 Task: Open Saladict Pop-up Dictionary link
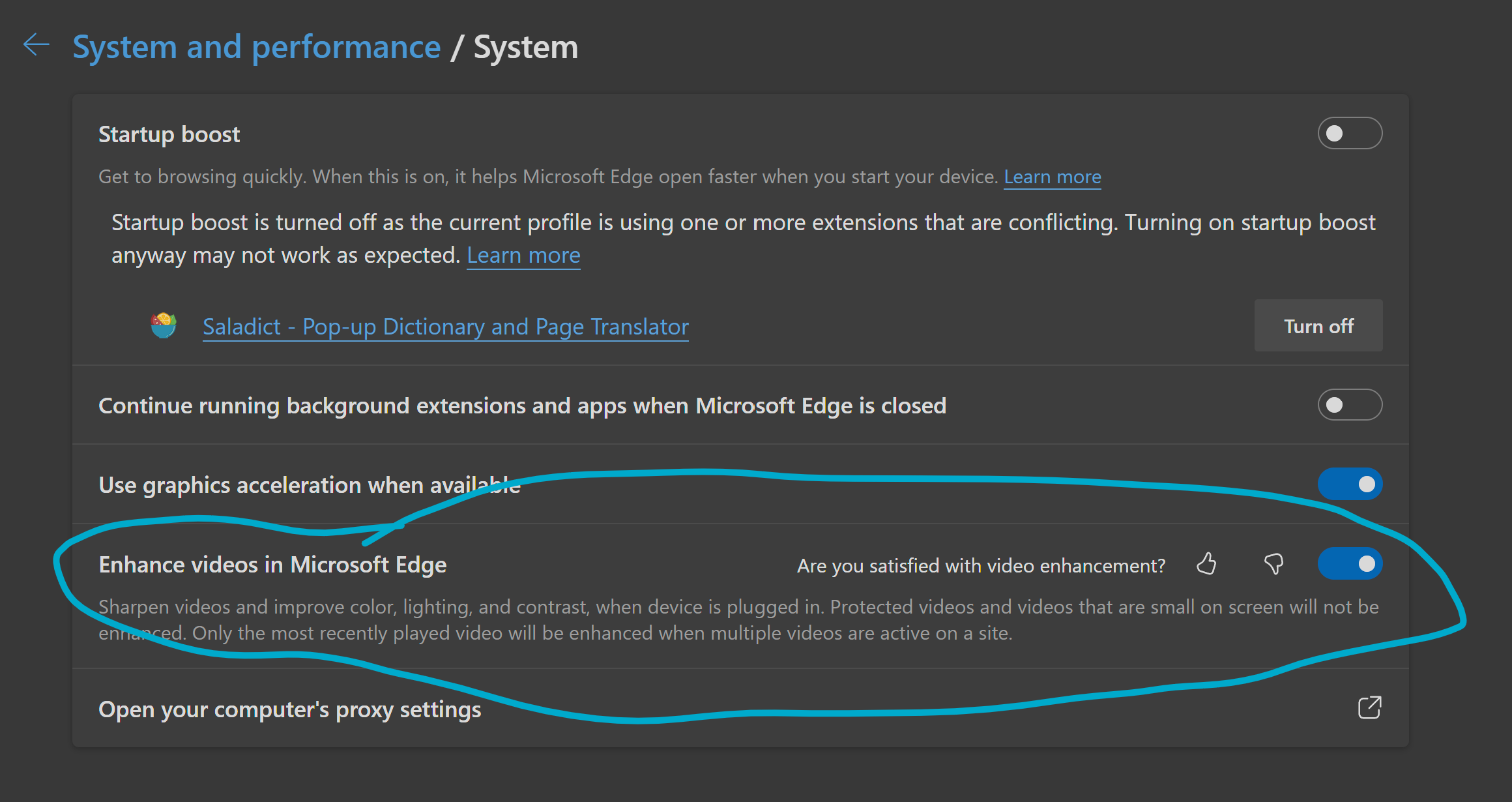[x=445, y=327]
